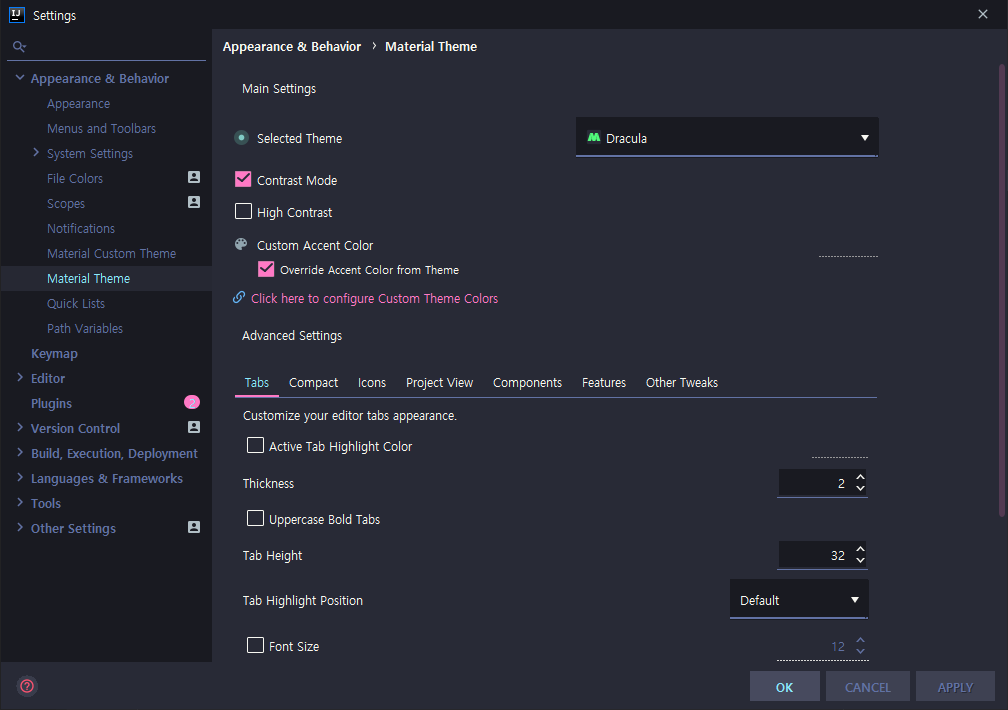Viewport: 1008px width, 710px height.
Task: Open the Keymap settings page
Action: coord(54,354)
